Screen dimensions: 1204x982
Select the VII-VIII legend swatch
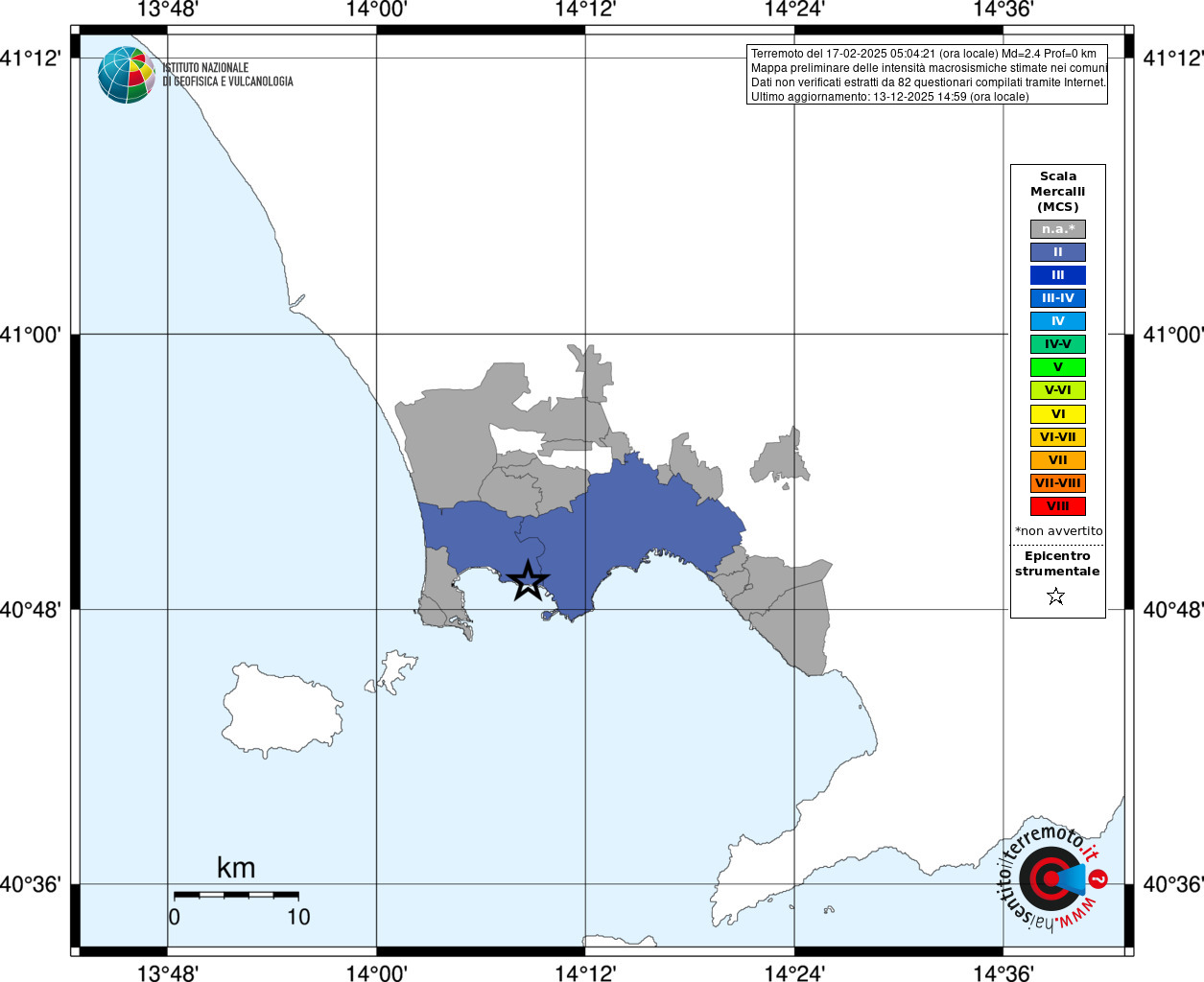pos(1057,483)
